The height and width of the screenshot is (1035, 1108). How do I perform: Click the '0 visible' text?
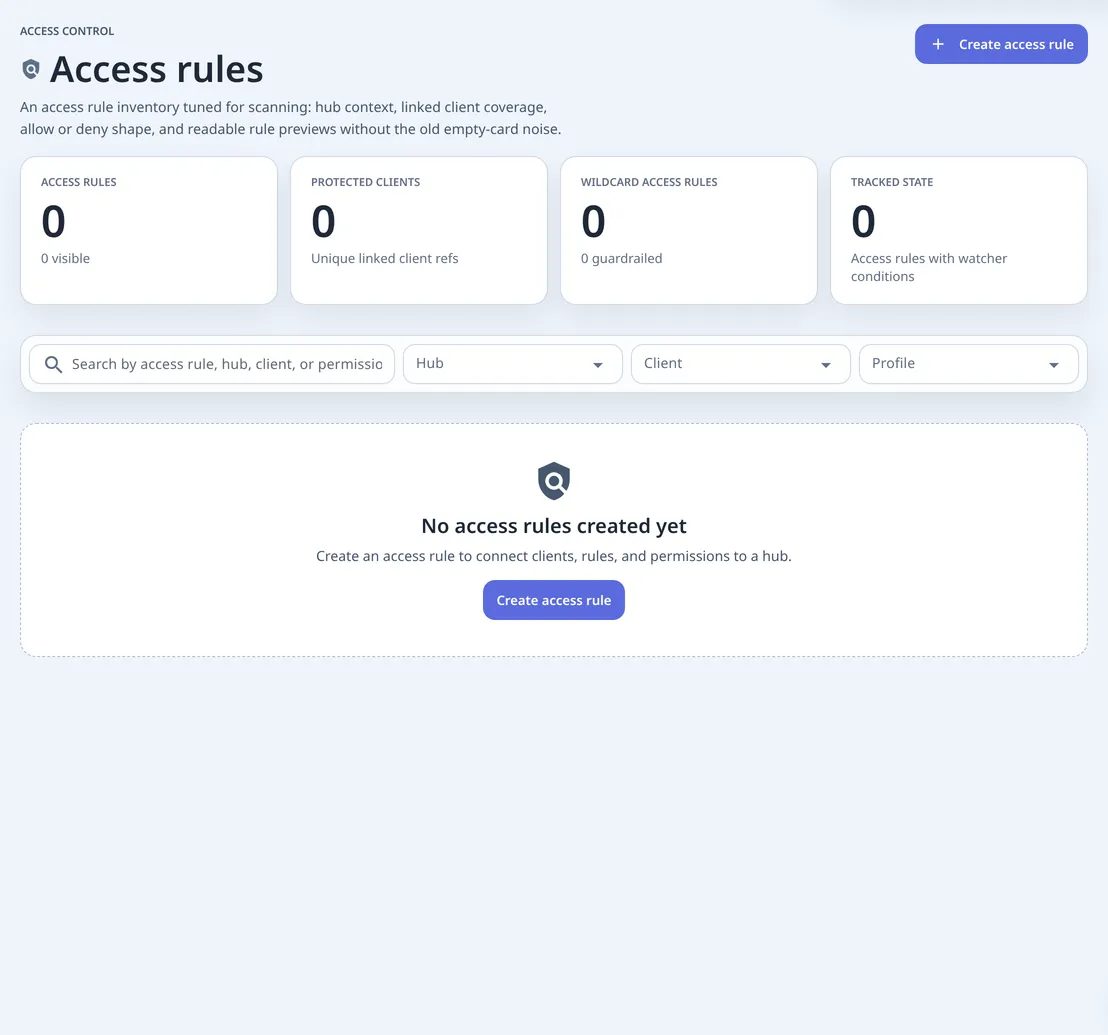65,259
